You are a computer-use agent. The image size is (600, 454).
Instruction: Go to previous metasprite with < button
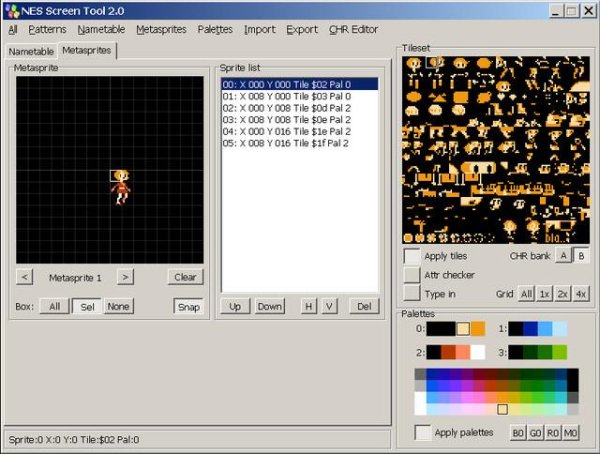pos(24,277)
